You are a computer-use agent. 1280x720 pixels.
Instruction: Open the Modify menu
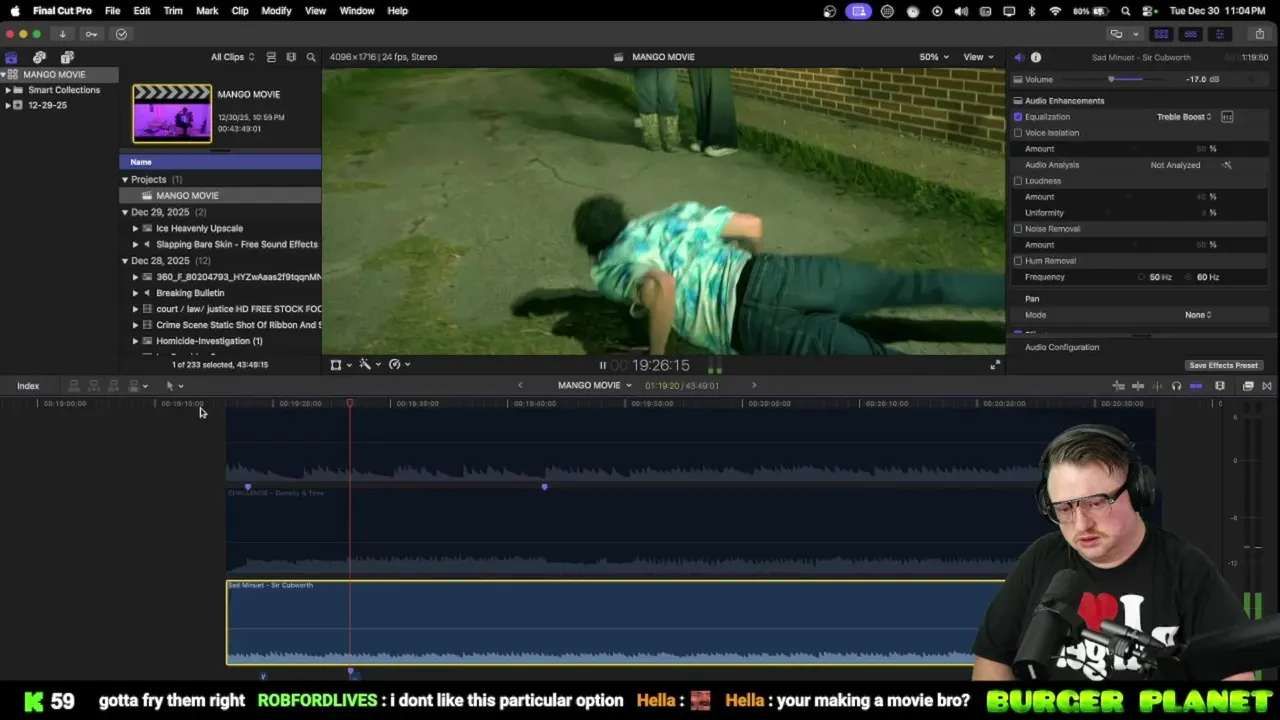point(276,11)
